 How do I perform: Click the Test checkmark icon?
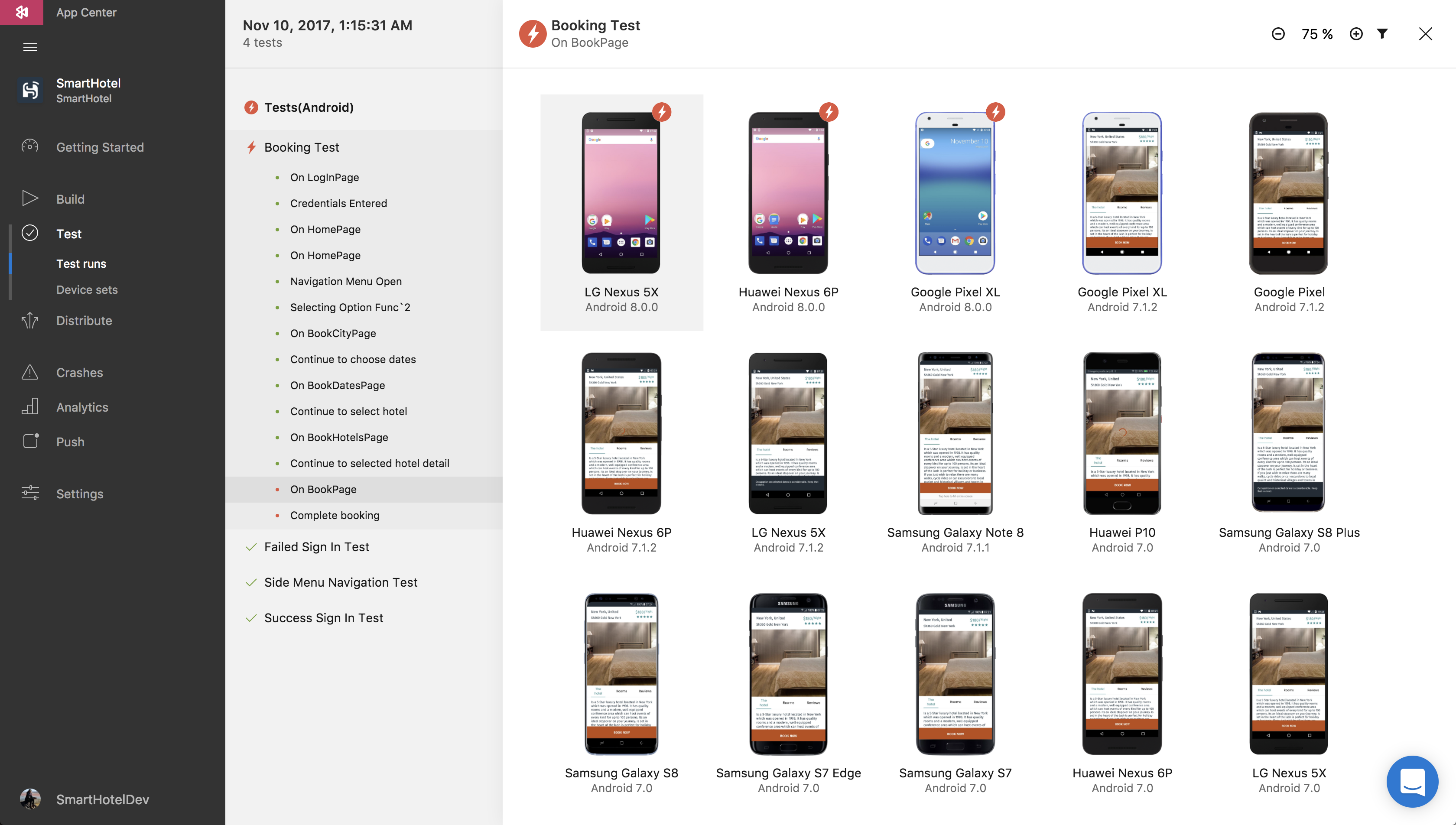click(30, 233)
